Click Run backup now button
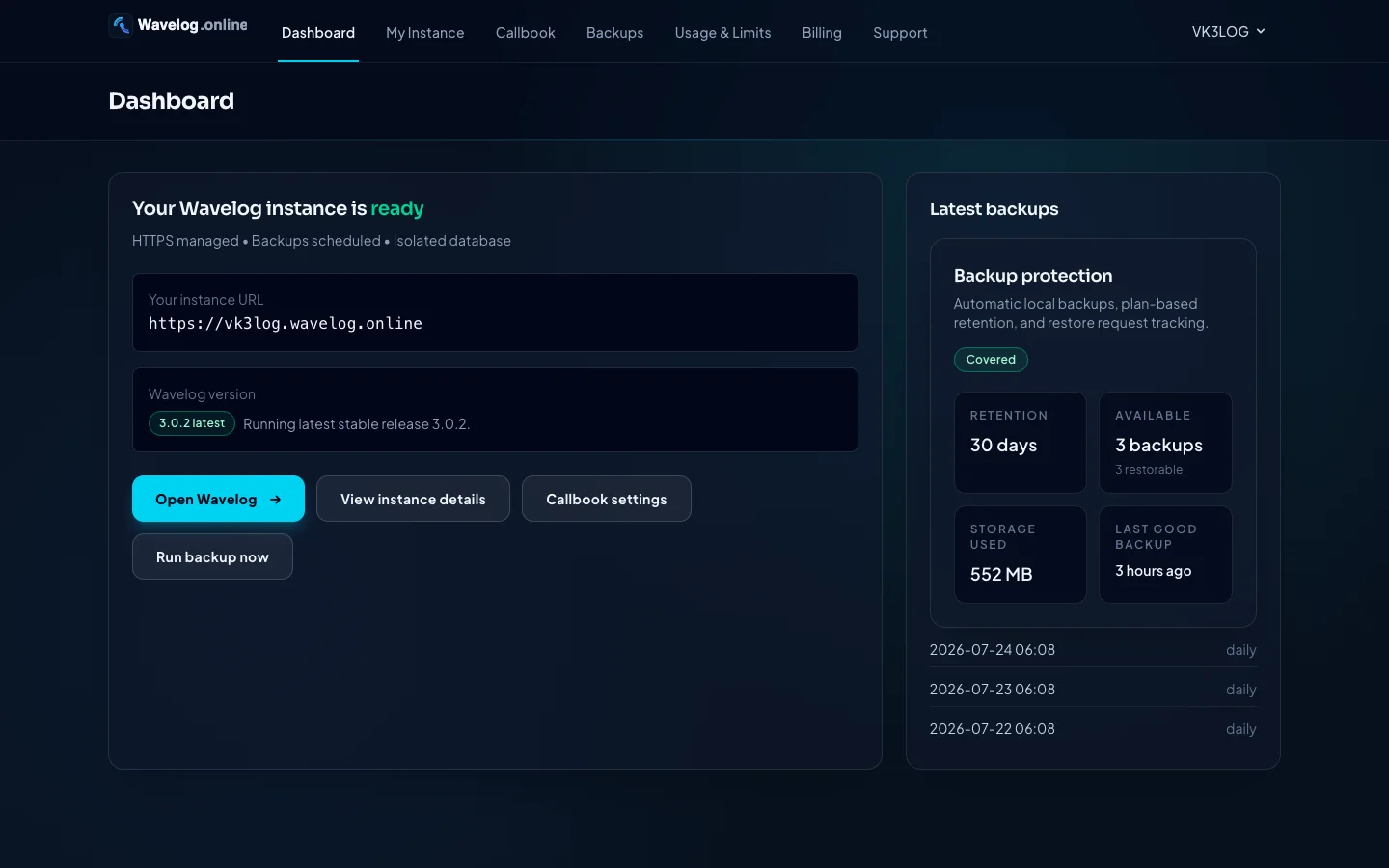This screenshot has height=868, width=1389. pyautogui.click(x=212, y=556)
